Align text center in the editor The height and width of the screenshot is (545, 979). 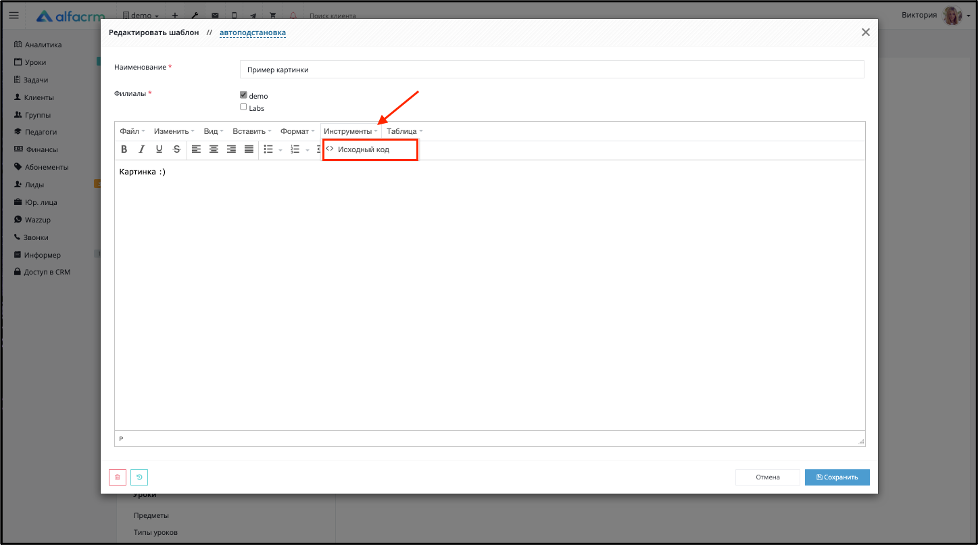(x=214, y=149)
